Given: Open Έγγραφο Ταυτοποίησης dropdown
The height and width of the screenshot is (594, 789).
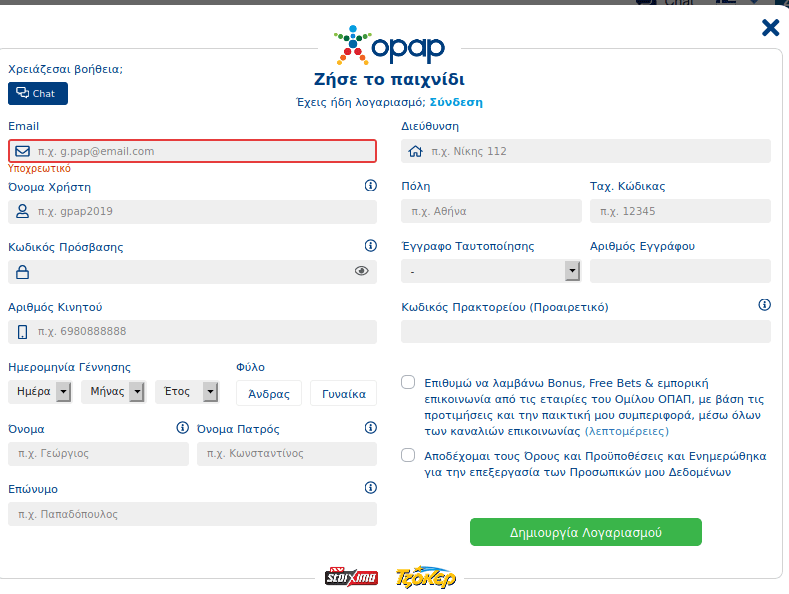Looking at the screenshot, I should coord(491,271).
